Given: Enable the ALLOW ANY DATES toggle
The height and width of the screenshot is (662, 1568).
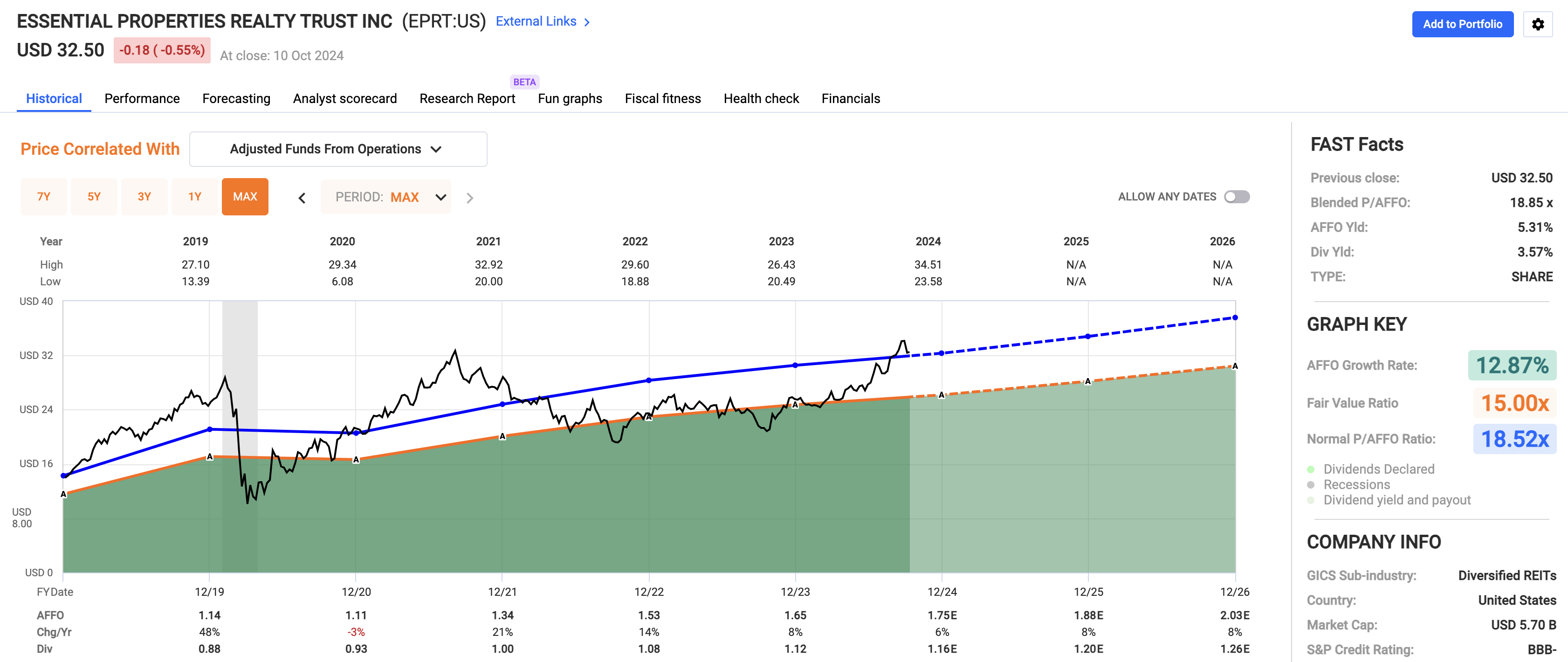Looking at the screenshot, I should (1237, 196).
